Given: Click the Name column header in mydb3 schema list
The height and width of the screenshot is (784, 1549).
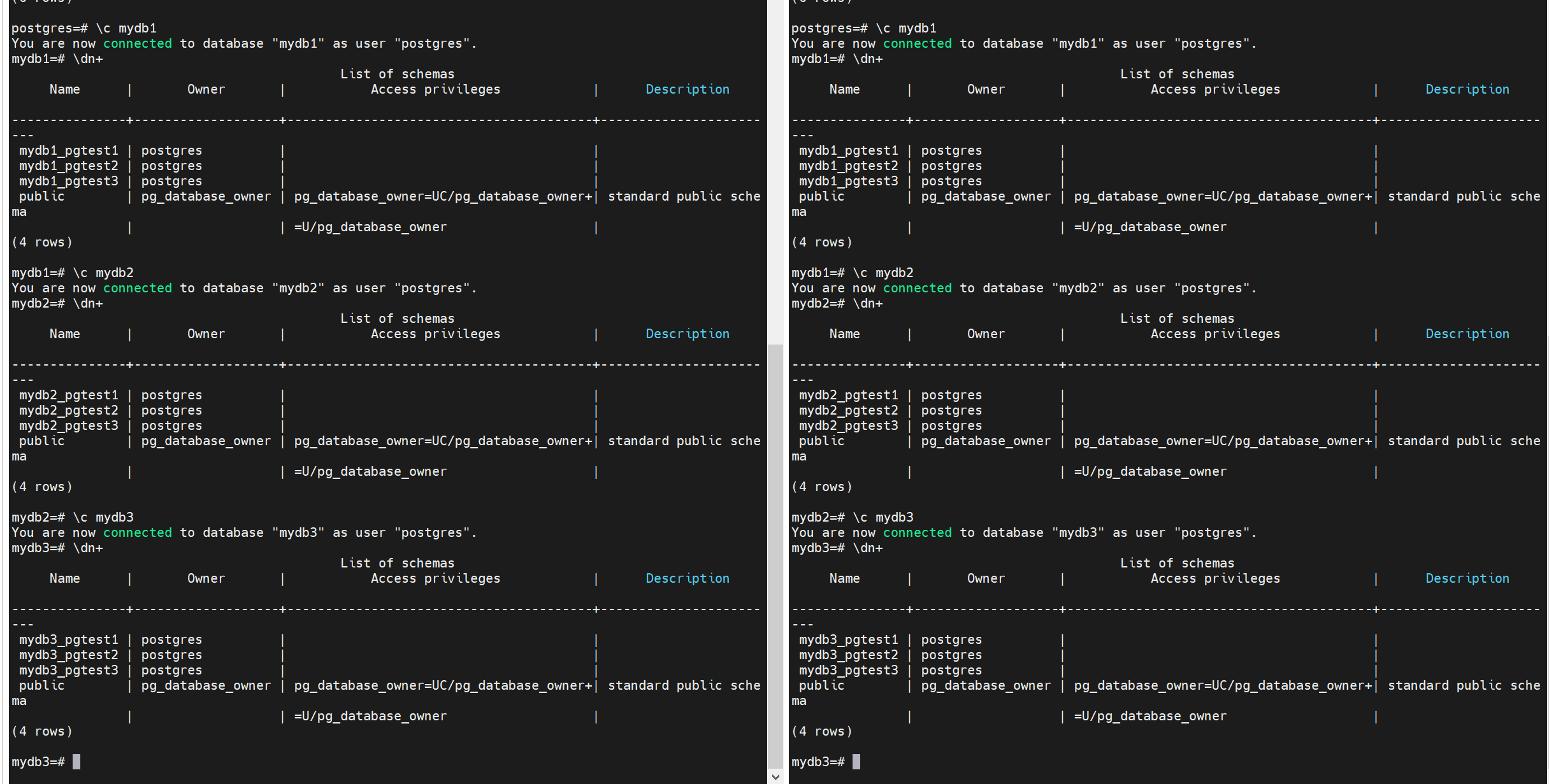Looking at the screenshot, I should point(65,578).
